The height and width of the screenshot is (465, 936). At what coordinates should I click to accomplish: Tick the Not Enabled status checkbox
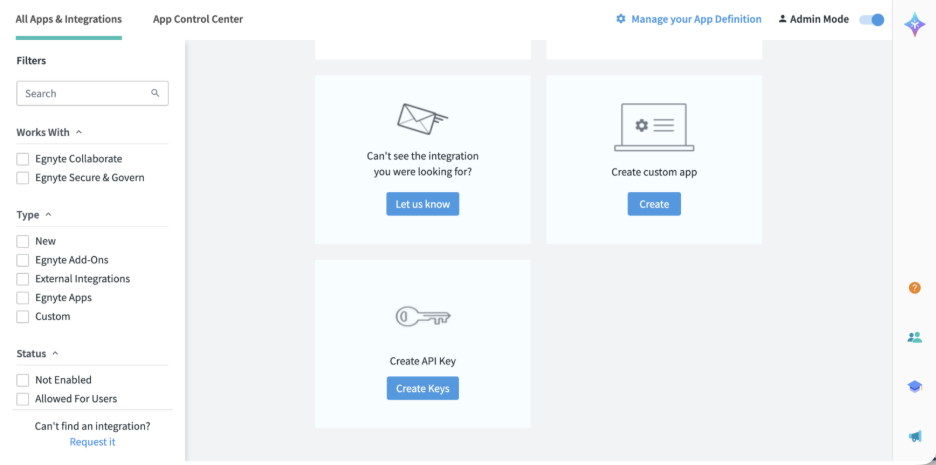pos(23,380)
